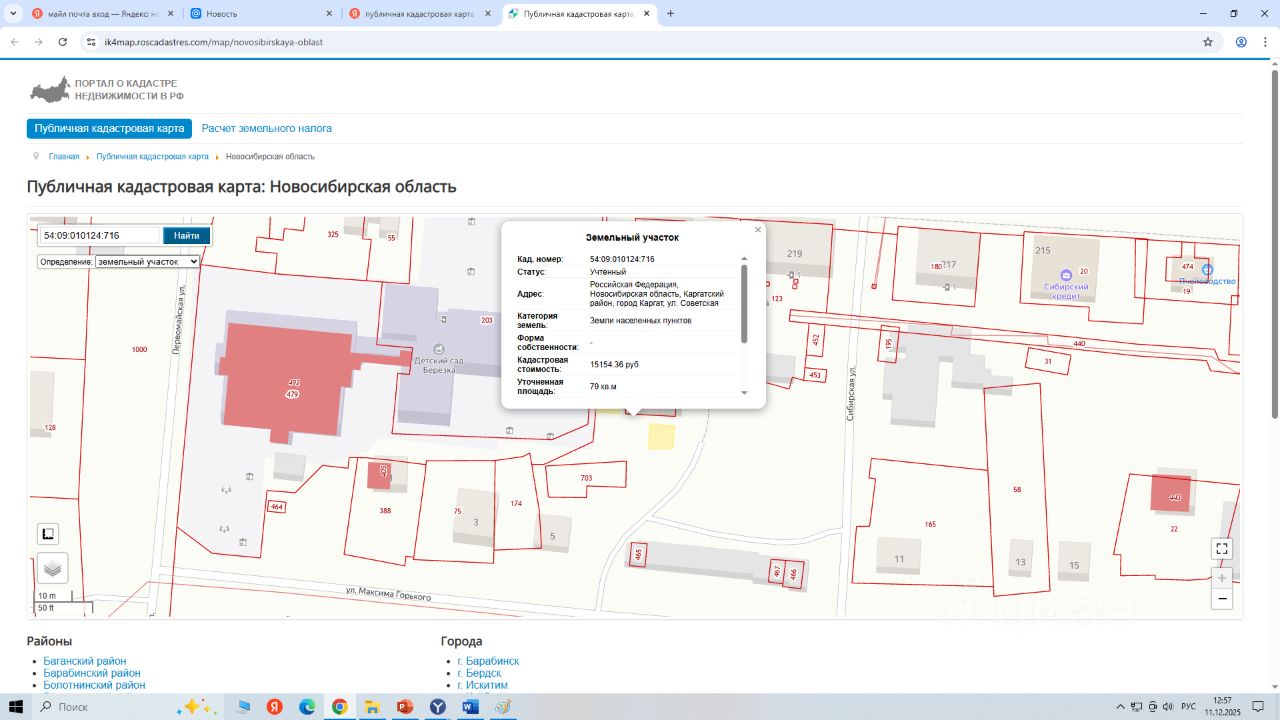Viewport: 1280px width, 720px height.
Task: Follow the г. Бердск city link
Action: (479, 673)
